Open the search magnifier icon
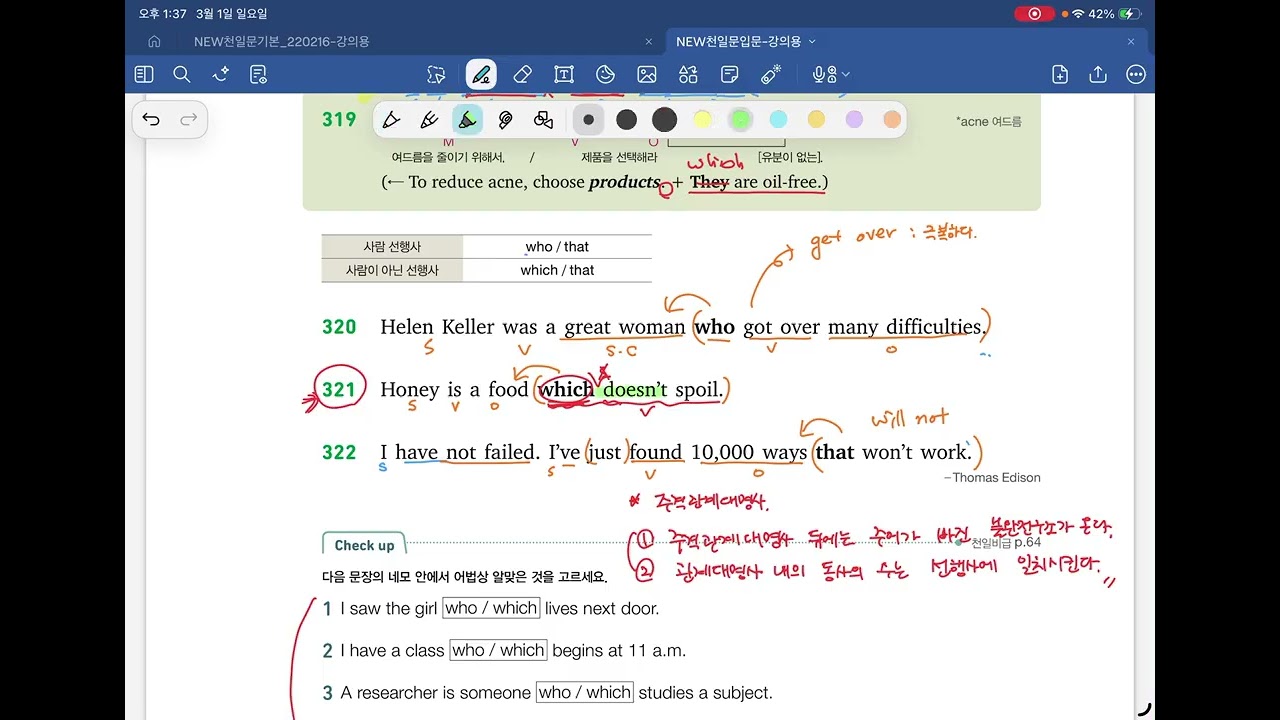This screenshot has width=1280, height=720. pos(182,74)
